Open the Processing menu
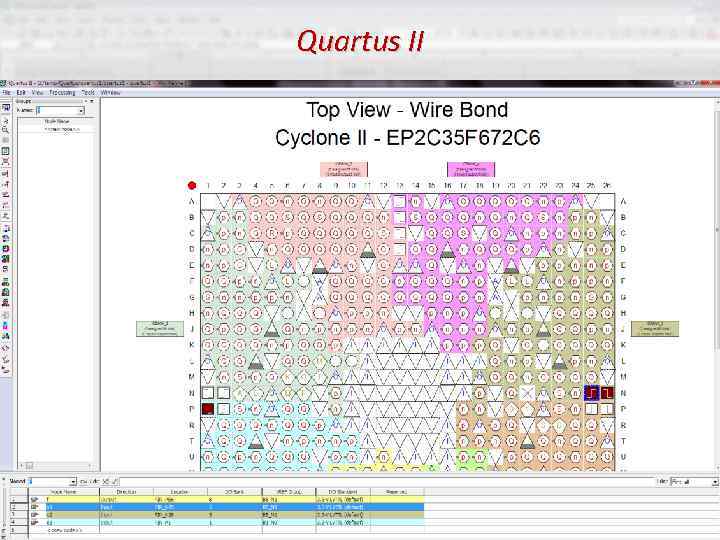This screenshot has width=720, height=540. (62, 92)
